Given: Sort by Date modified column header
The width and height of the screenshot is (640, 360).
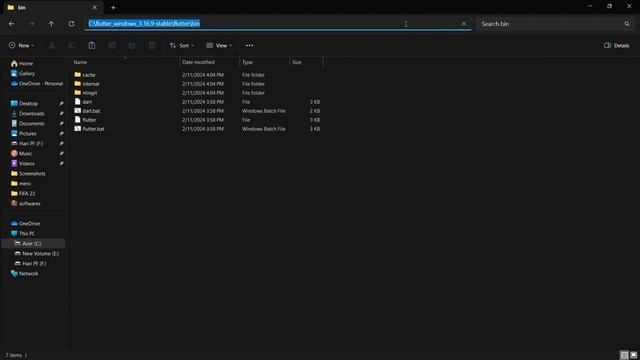Looking at the screenshot, I should tap(209, 62).
